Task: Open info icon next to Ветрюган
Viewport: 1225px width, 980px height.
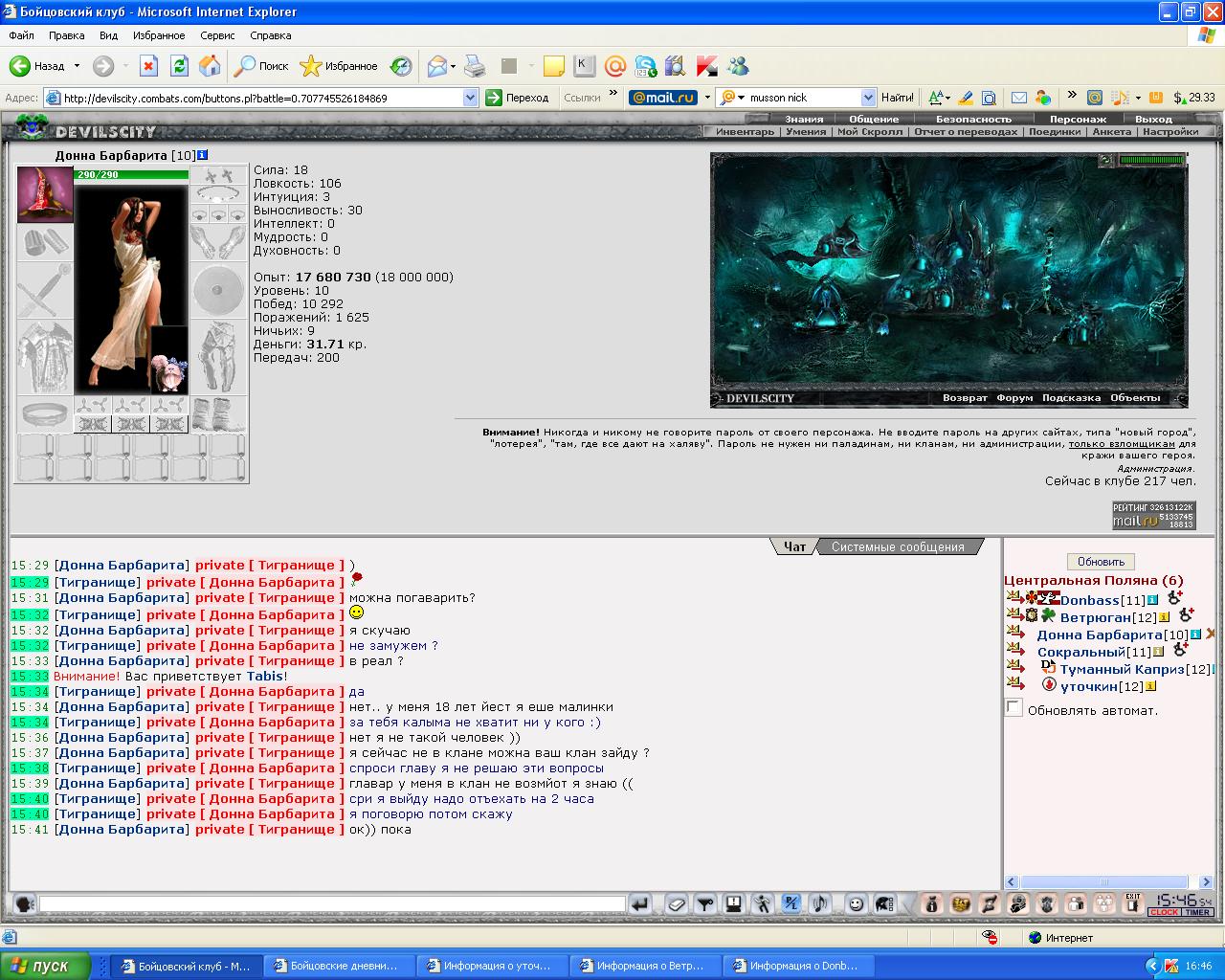Action: pyautogui.click(x=1165, y=618)
